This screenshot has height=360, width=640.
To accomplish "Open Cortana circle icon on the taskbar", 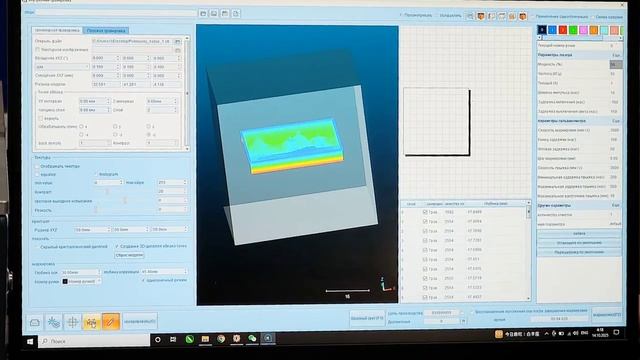I will click(x=158, y=340).
